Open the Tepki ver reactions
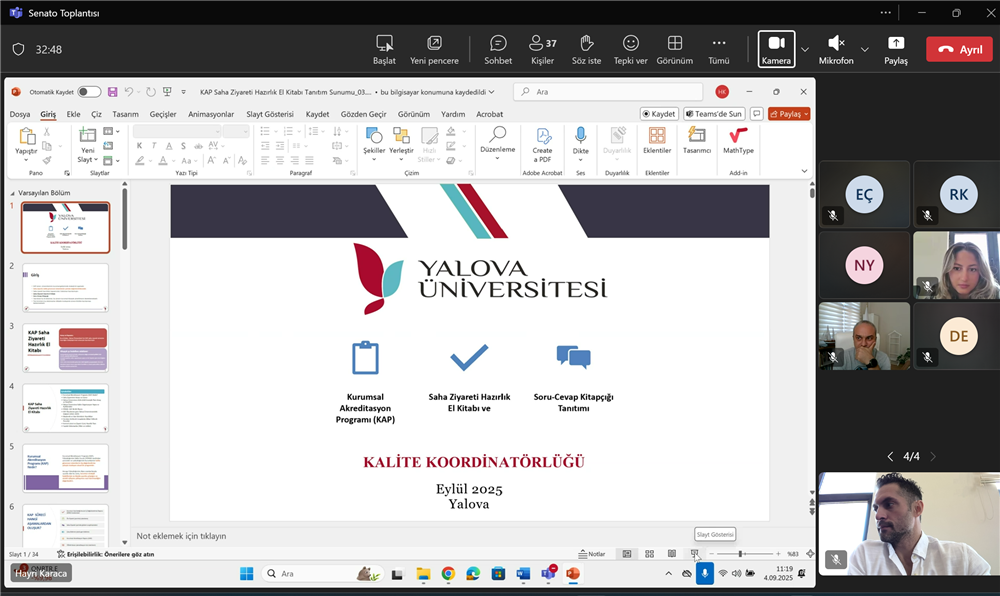1000x596 pixels. pos(630,50)
